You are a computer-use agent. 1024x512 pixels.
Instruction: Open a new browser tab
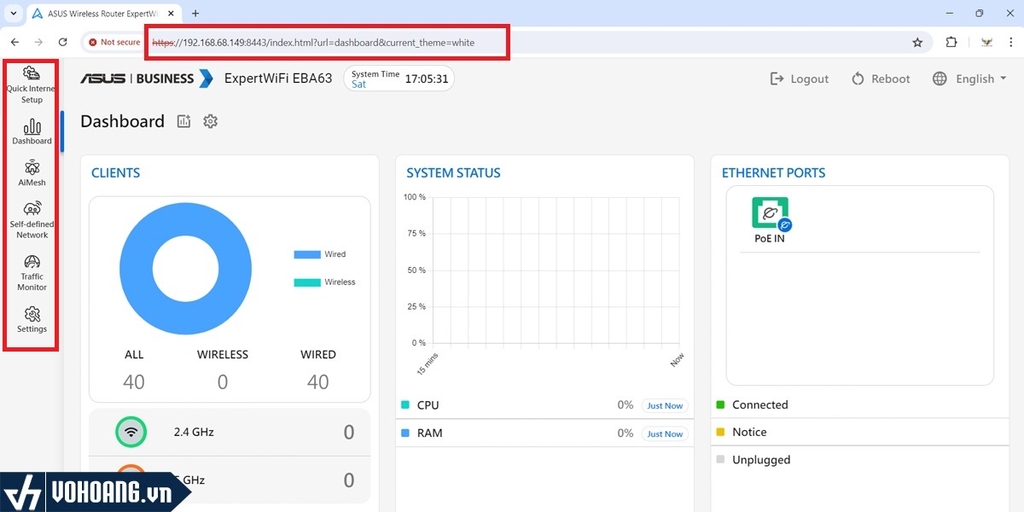[x=195, y=13]
